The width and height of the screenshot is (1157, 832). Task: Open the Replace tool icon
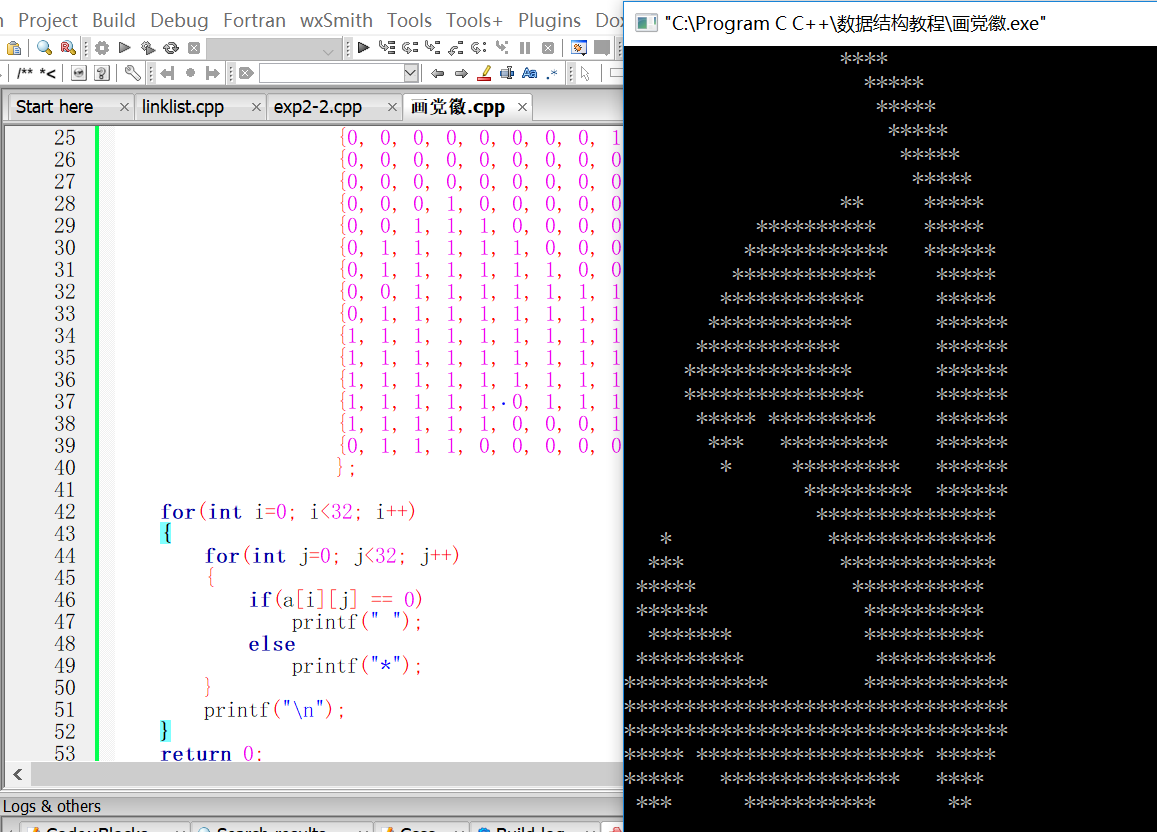click(67, 48)
